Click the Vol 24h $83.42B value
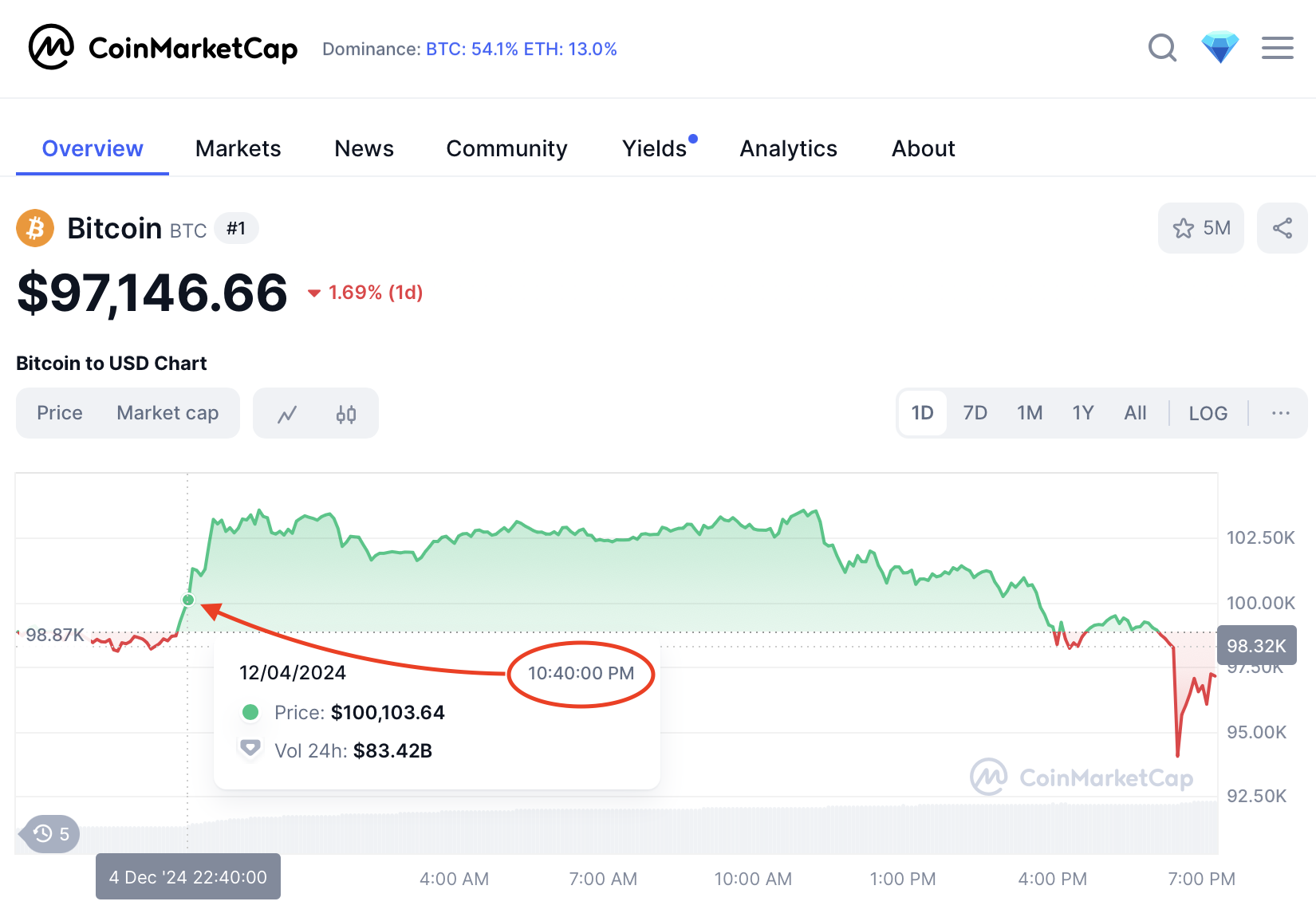 pos(393,750)
